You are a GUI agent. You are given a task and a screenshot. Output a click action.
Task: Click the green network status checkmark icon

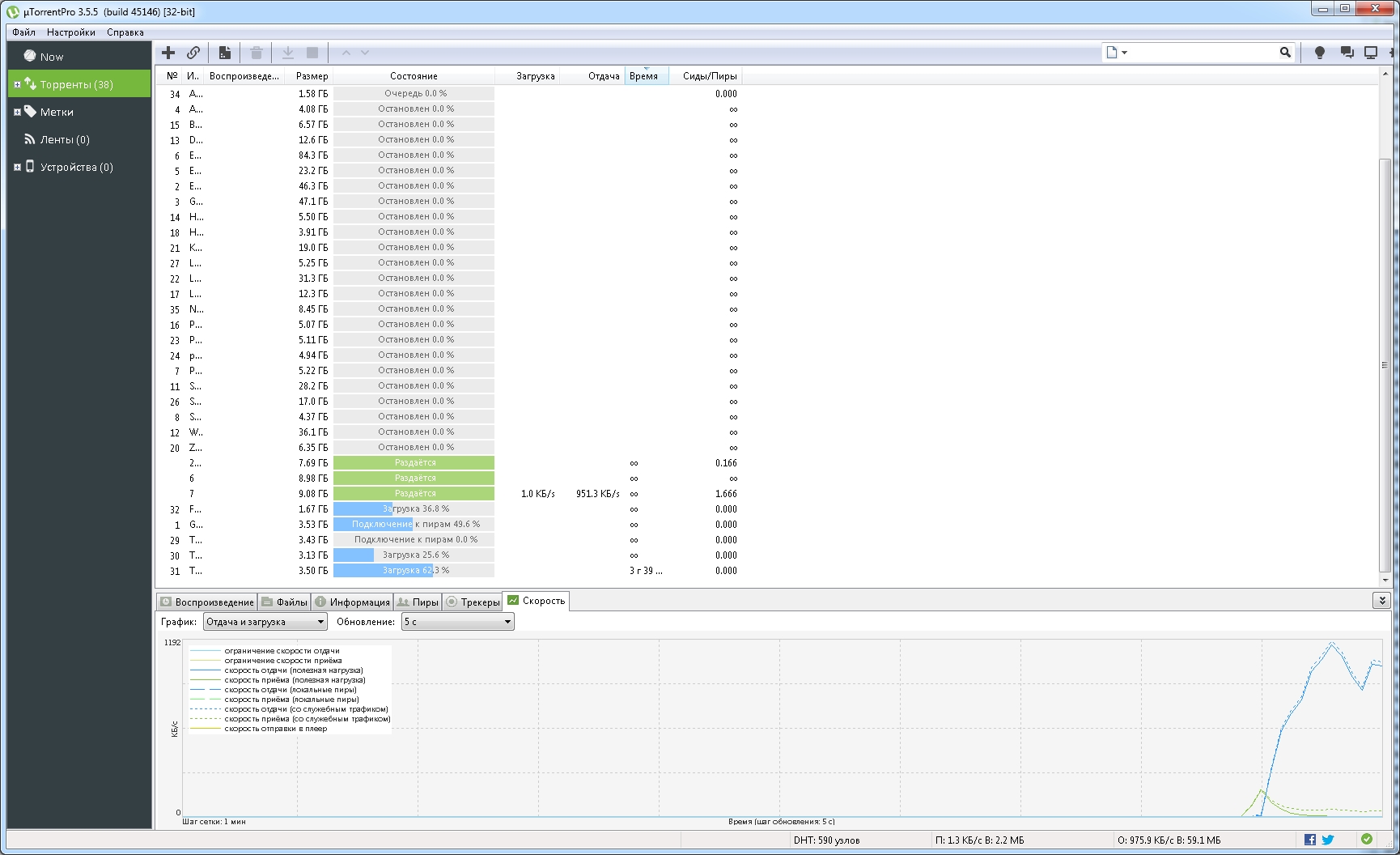[1367, 840]
